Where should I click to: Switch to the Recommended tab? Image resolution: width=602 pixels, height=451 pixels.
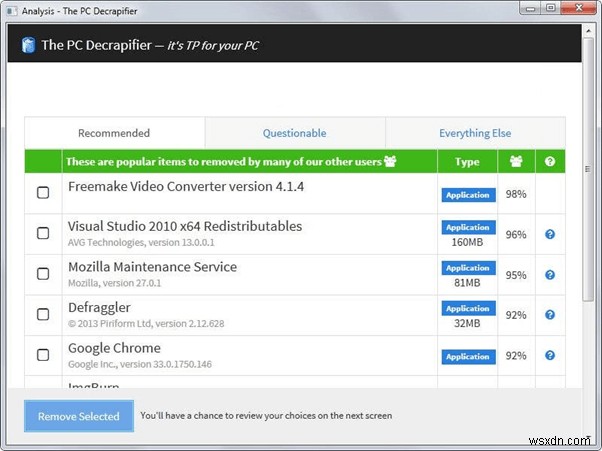[114, 133]
